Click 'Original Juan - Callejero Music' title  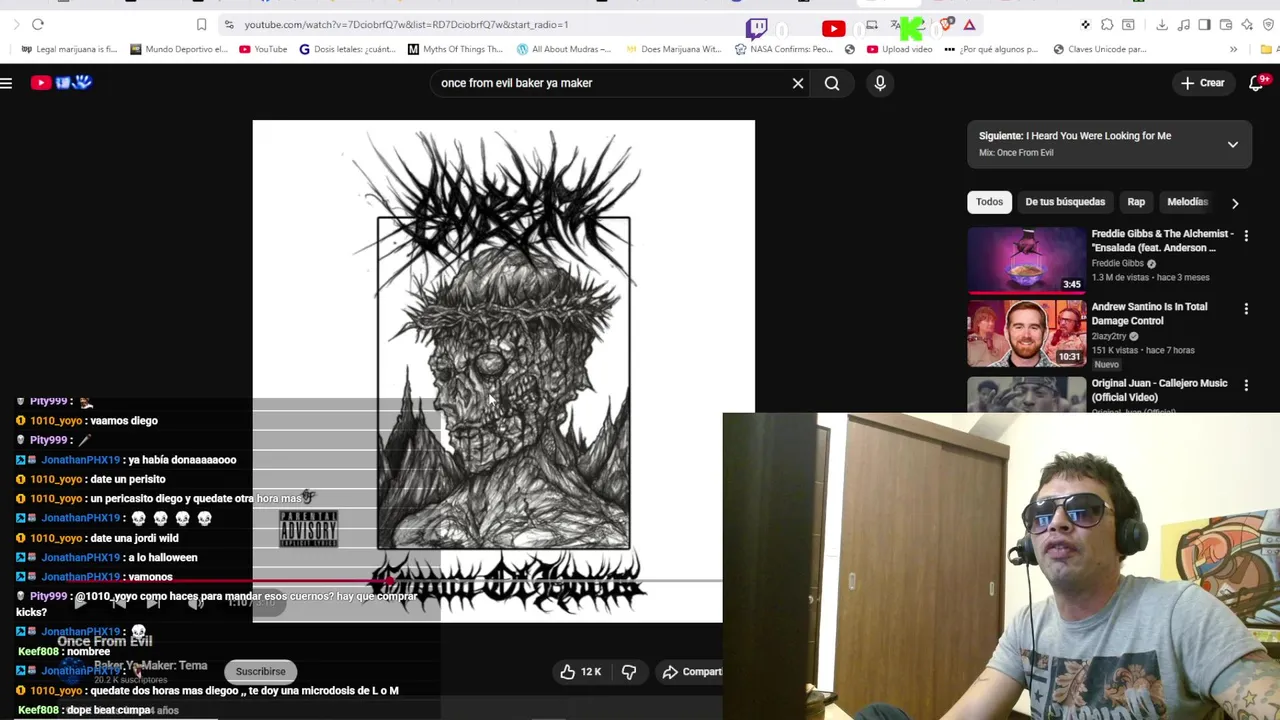pyautogui.click(x=1160, y=390)
